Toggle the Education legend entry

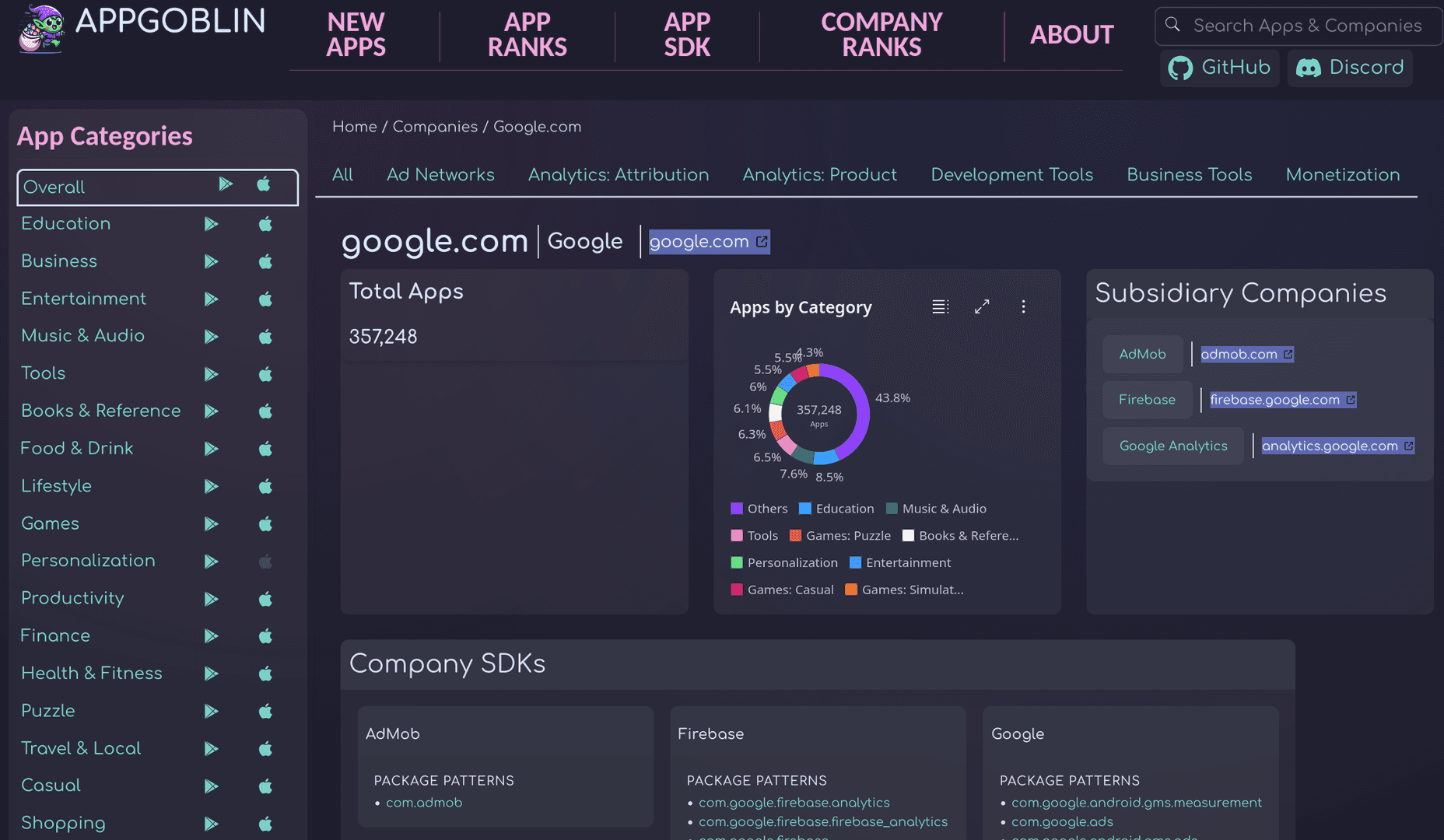coord(845,509)
